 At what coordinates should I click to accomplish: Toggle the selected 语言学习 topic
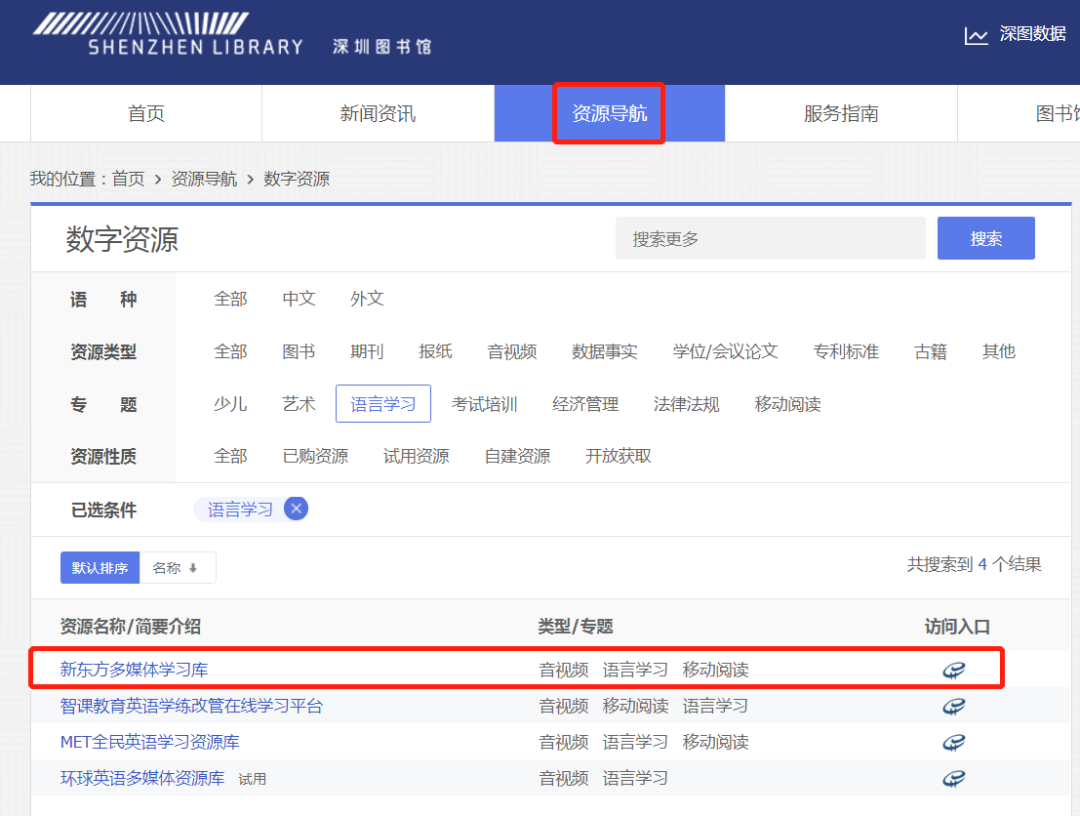(383, 404)
